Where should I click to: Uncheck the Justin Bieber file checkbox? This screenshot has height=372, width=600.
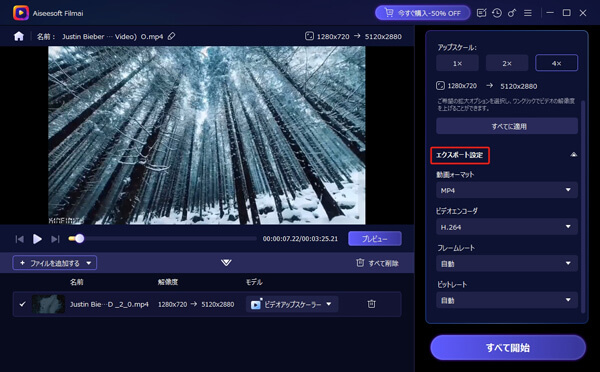tap(23, 304)
